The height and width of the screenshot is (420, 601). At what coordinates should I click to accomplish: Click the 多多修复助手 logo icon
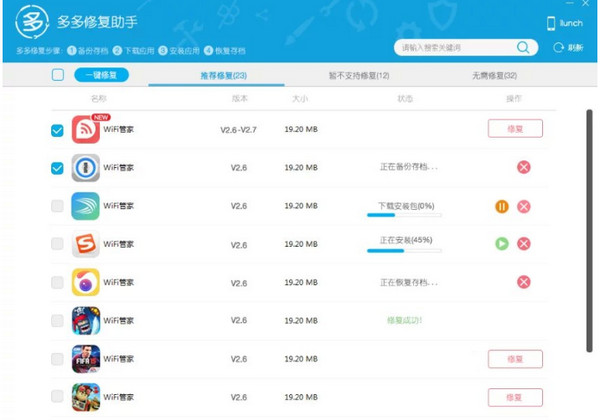(32, 22)
